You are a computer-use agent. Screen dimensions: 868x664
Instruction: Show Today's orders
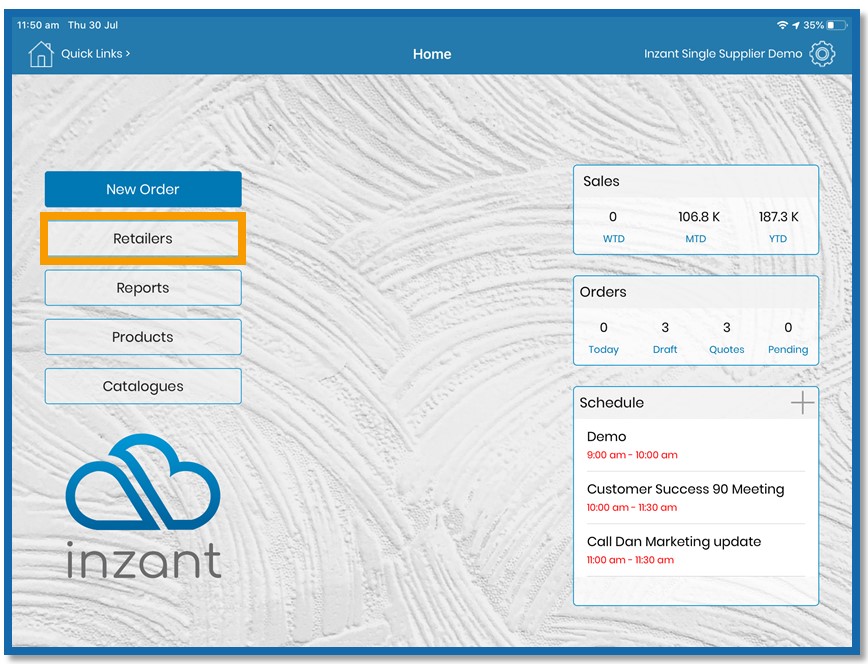[603, 338]
